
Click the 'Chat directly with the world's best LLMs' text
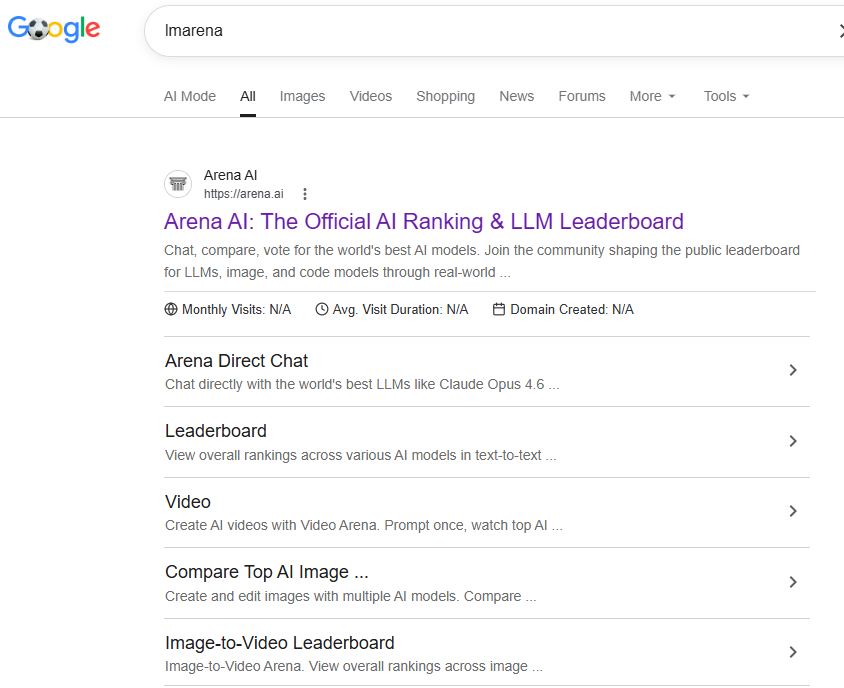point(362,384)
